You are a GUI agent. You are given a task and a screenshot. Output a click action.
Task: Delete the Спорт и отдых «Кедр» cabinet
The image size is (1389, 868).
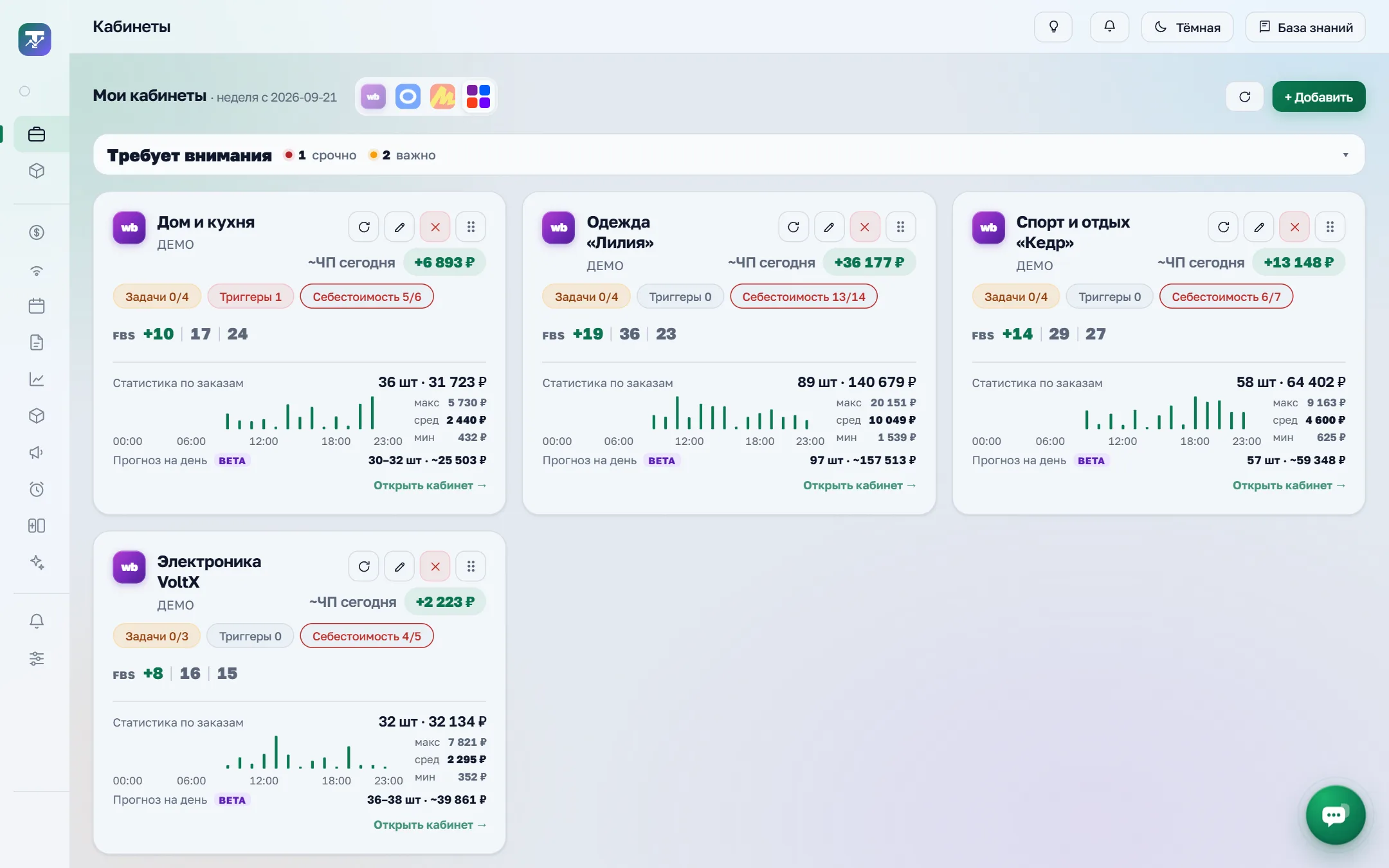(1294, 227)
